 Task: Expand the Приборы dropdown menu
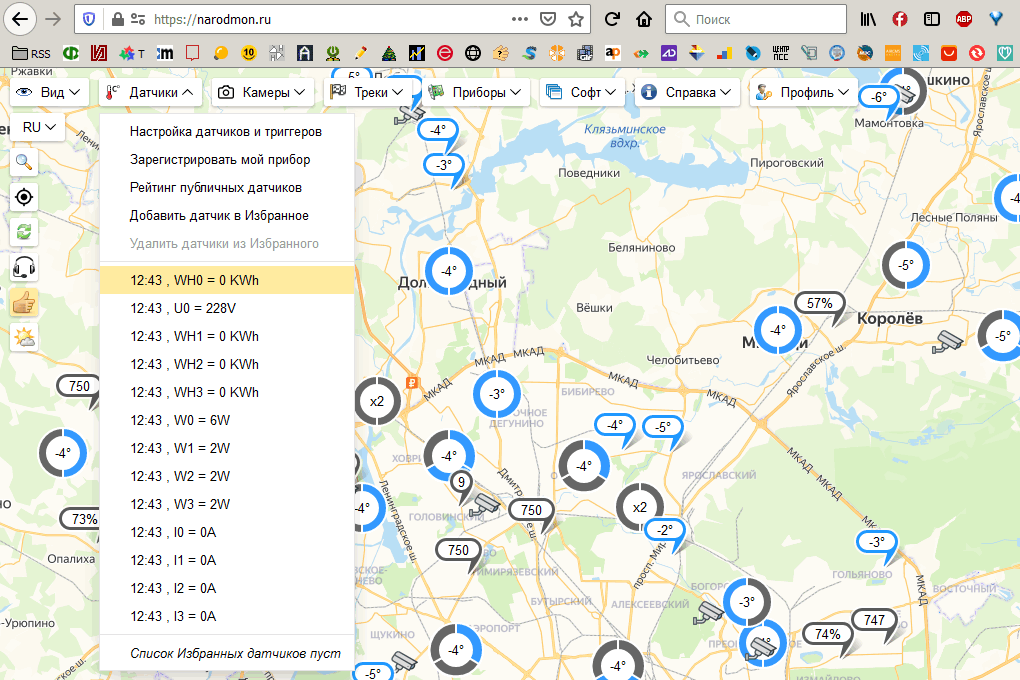[476, 92]
